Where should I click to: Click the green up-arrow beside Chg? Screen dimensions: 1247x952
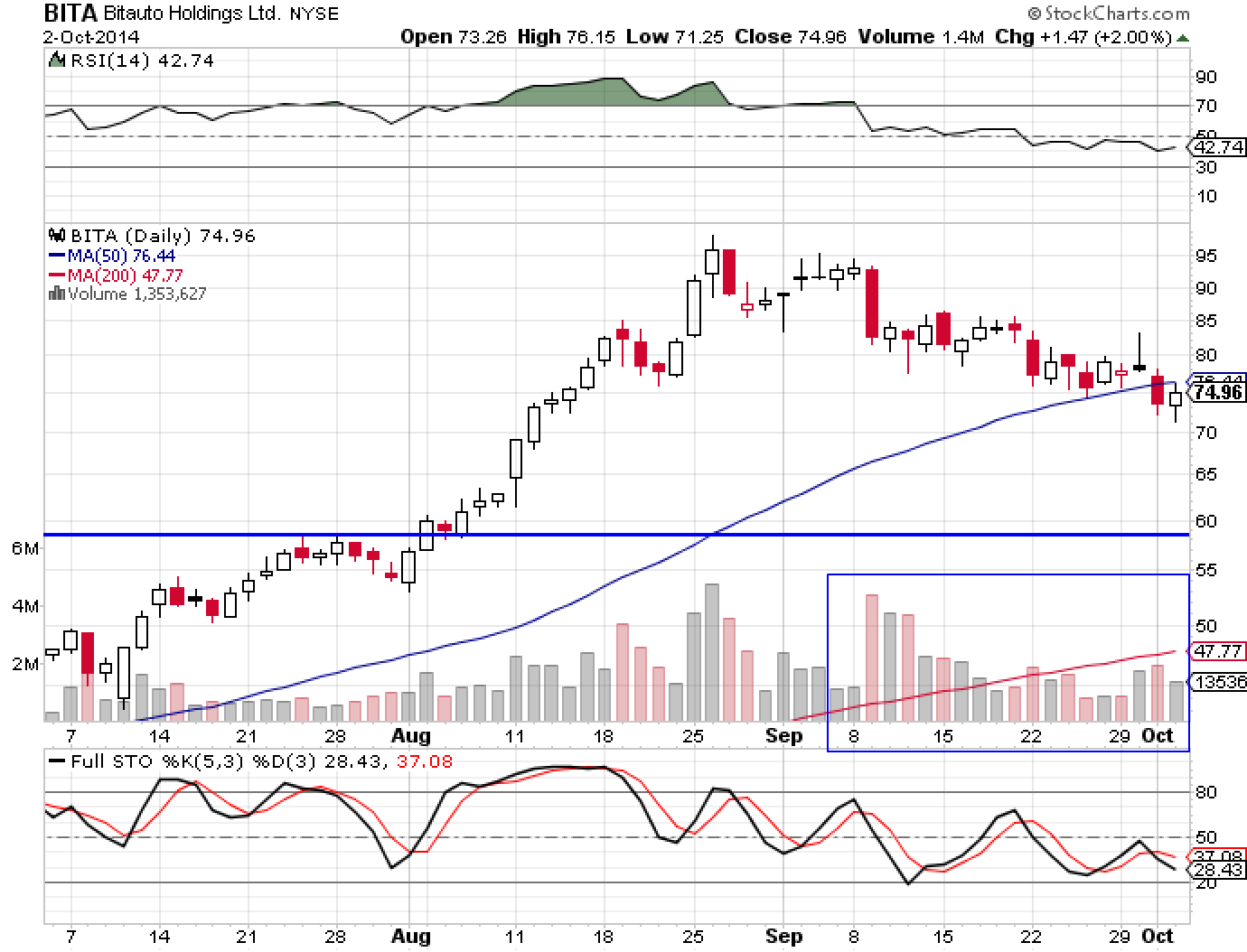(1183, 38)
